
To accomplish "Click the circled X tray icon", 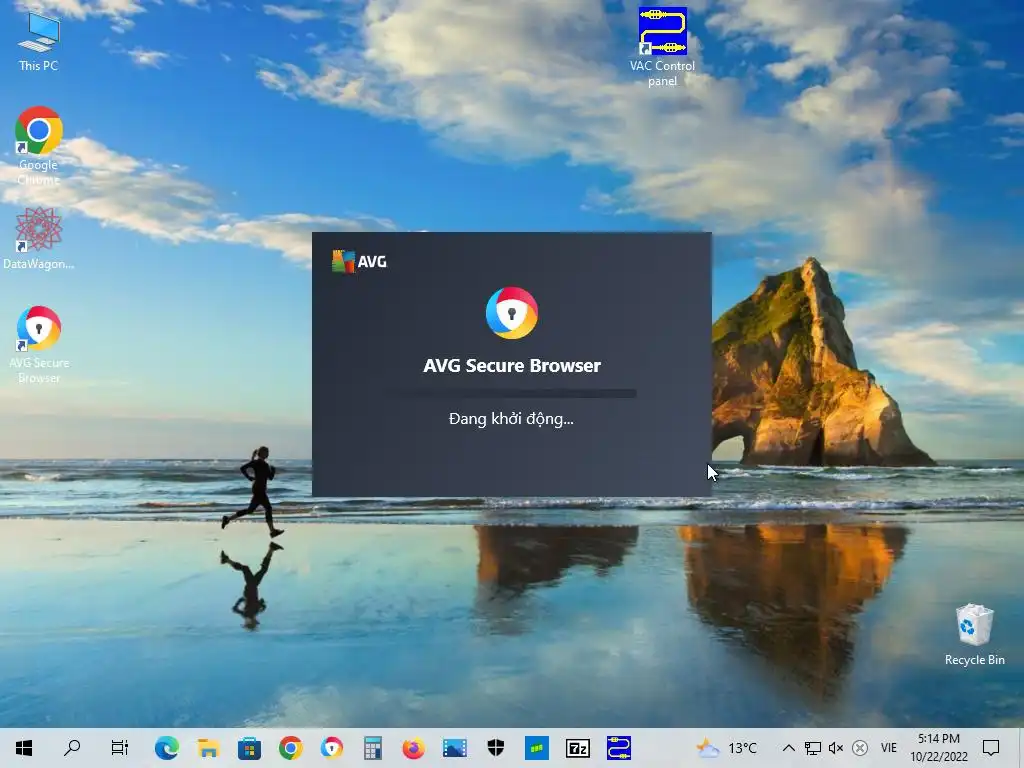I will click(860, 748).
